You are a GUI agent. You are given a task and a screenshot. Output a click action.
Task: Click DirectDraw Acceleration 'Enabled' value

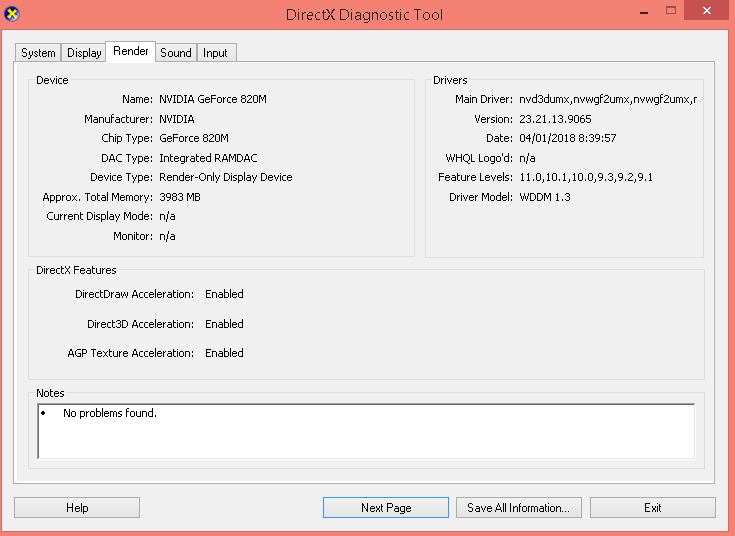click(x=224, y=294)
